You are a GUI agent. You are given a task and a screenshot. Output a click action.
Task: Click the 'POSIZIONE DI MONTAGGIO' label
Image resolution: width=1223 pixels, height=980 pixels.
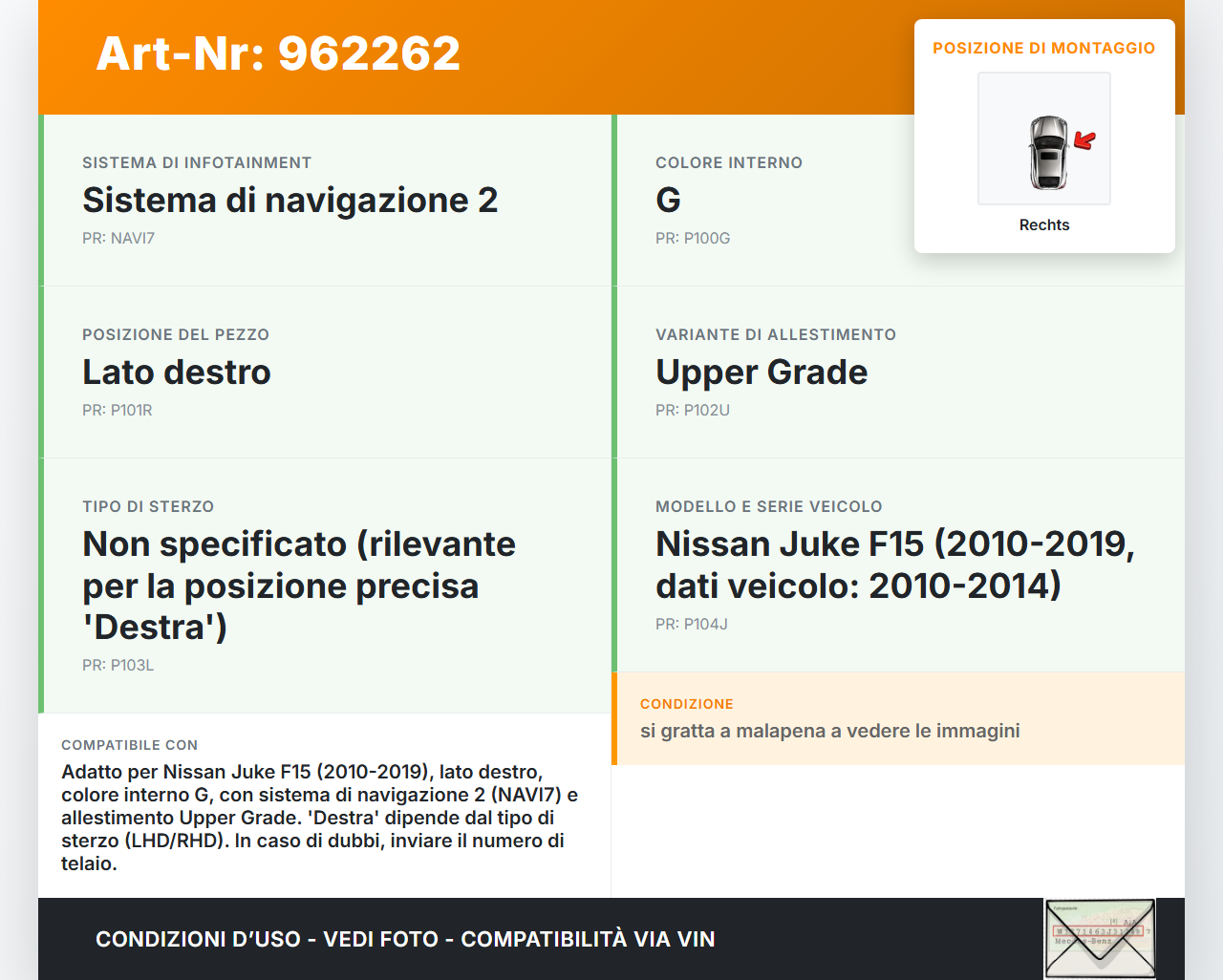tap(1044, 48)
